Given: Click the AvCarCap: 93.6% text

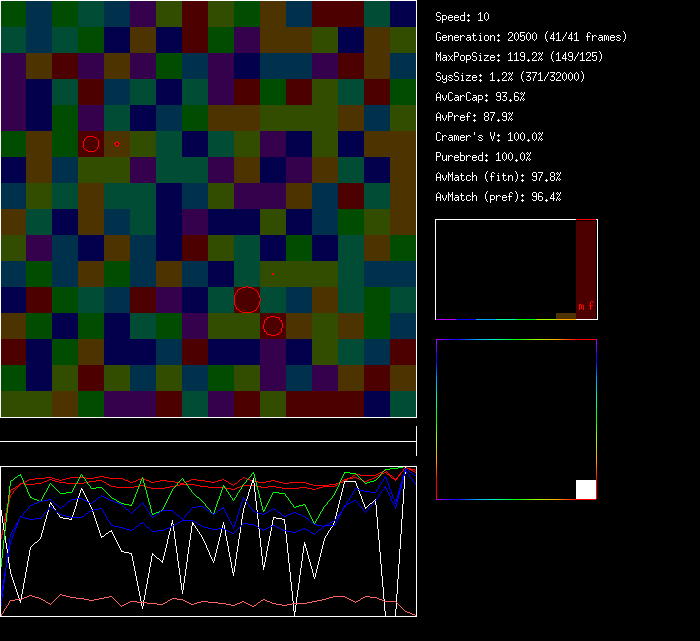Looking at the screenshot, I should coord(479,97).
